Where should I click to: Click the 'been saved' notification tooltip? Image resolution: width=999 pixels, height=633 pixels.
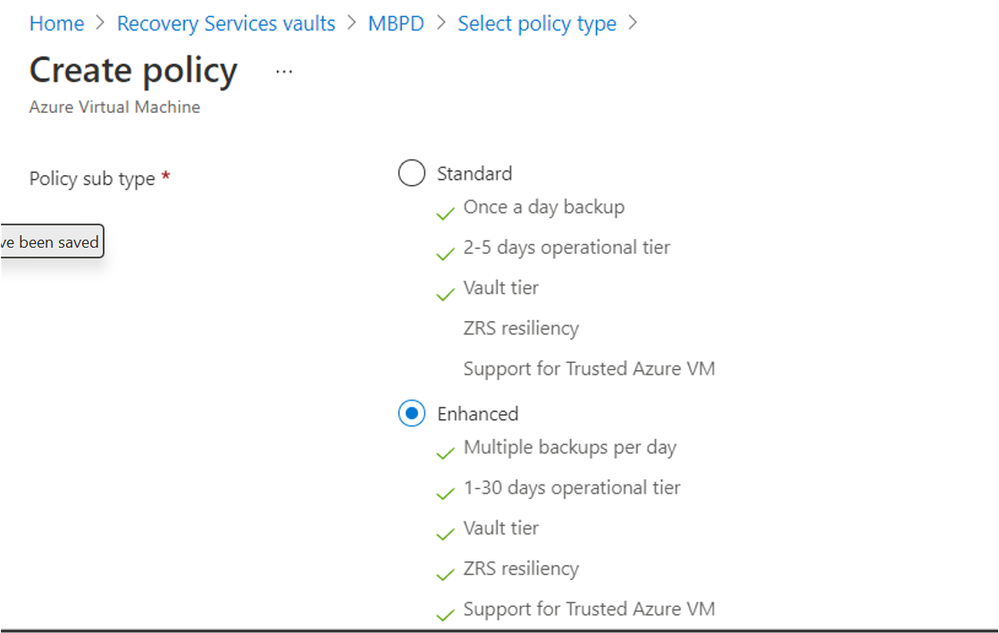pyautogui.click(x=52, y=241)
